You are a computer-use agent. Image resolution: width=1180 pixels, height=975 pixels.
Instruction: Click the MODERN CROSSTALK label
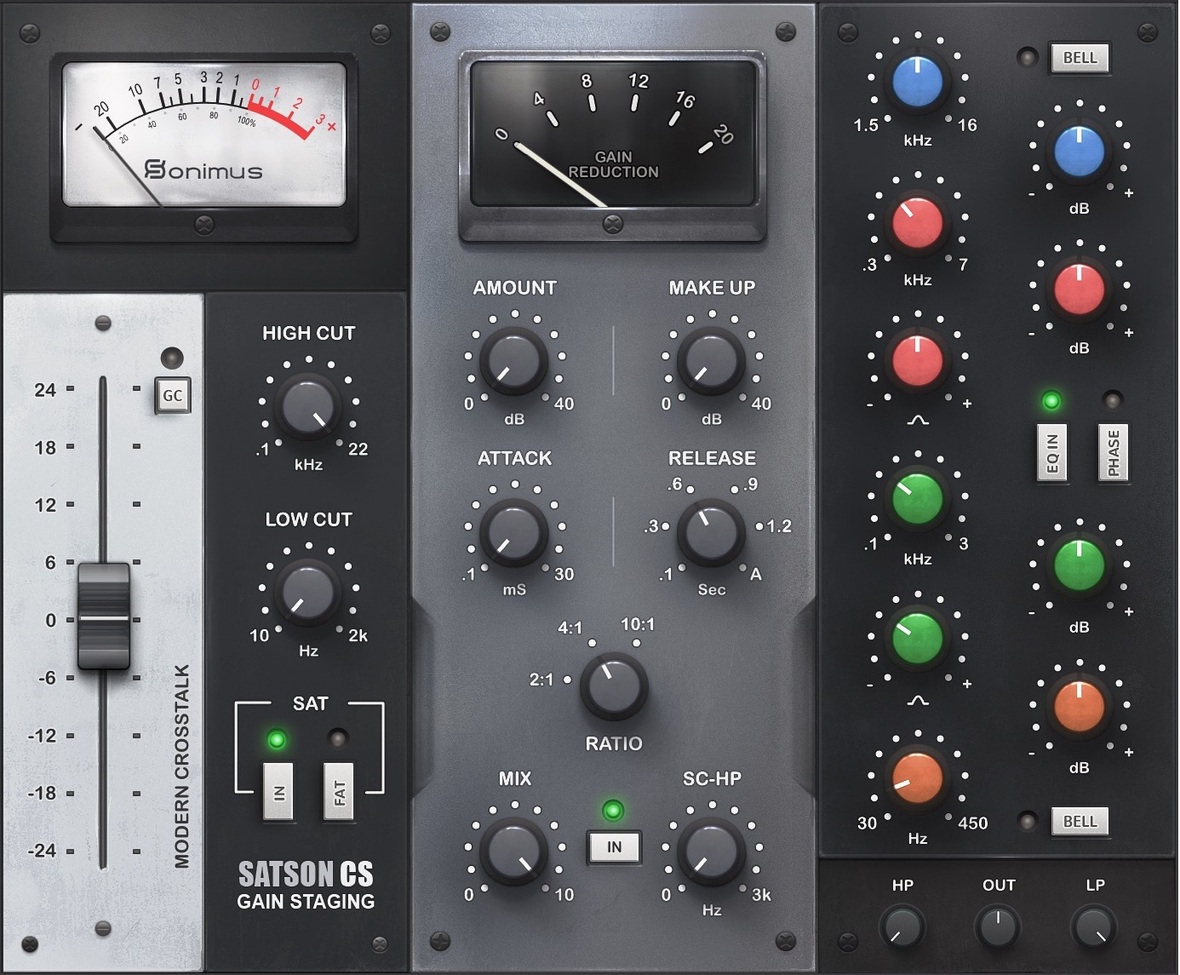coord(182,766)
